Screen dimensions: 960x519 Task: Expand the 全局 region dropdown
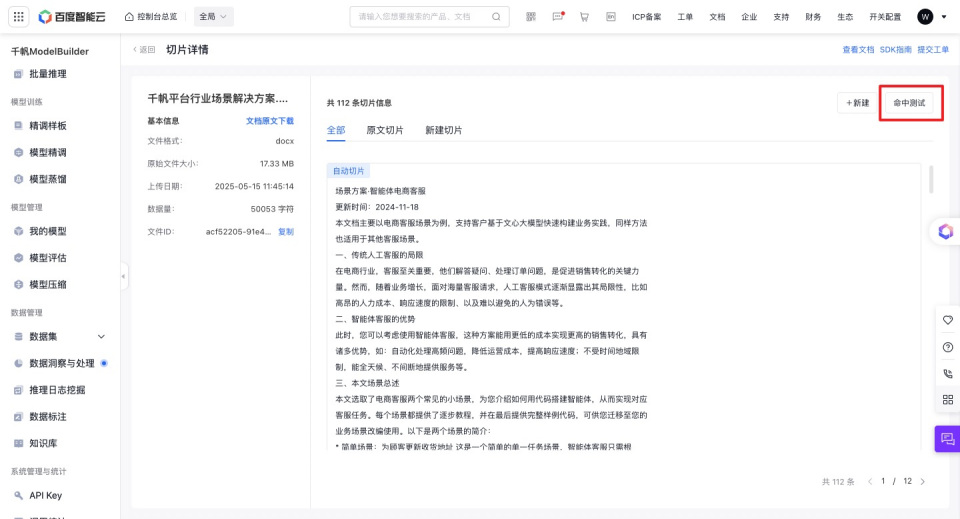coord(213,17)
